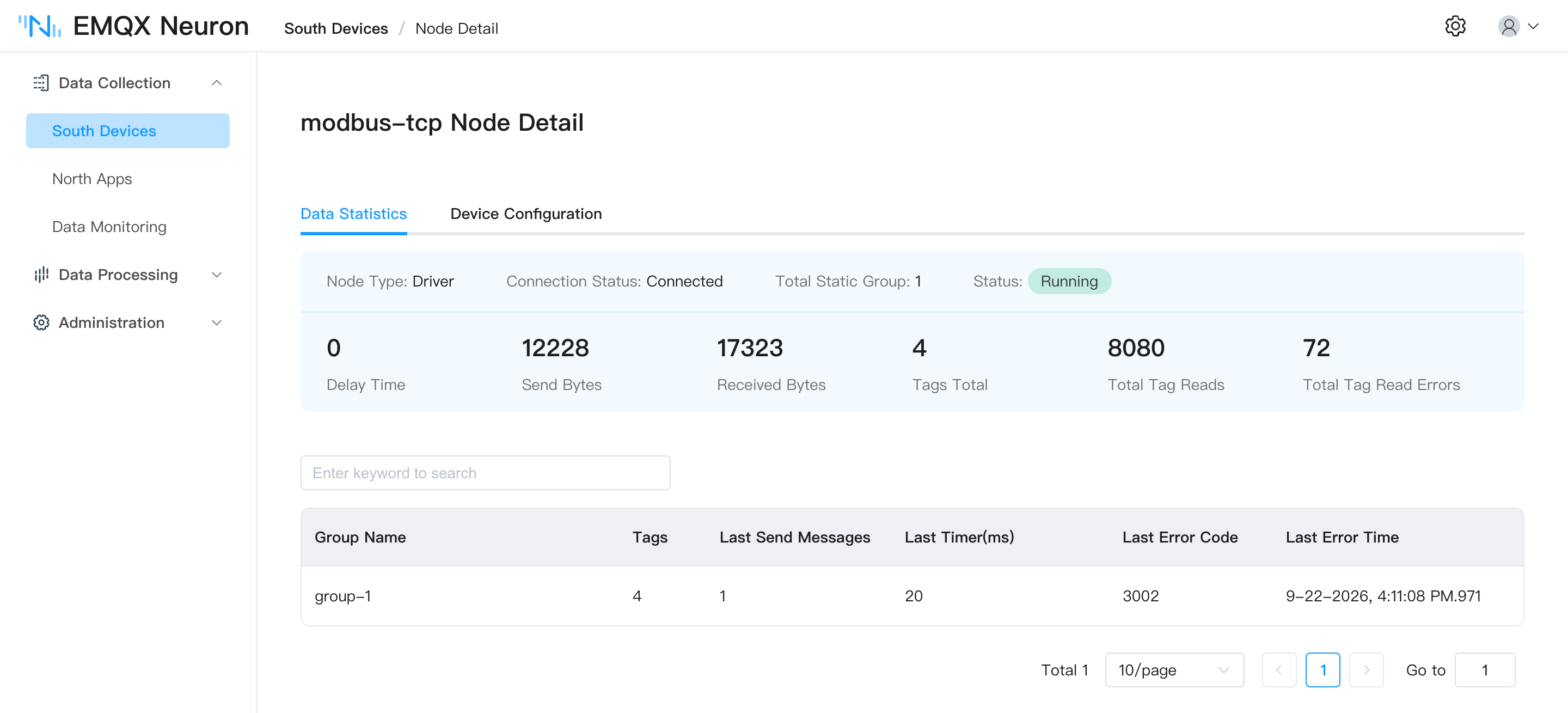Go to the previous page arrow
This screenshot has height=713, width=1568.
click(x=1279, y=670)
